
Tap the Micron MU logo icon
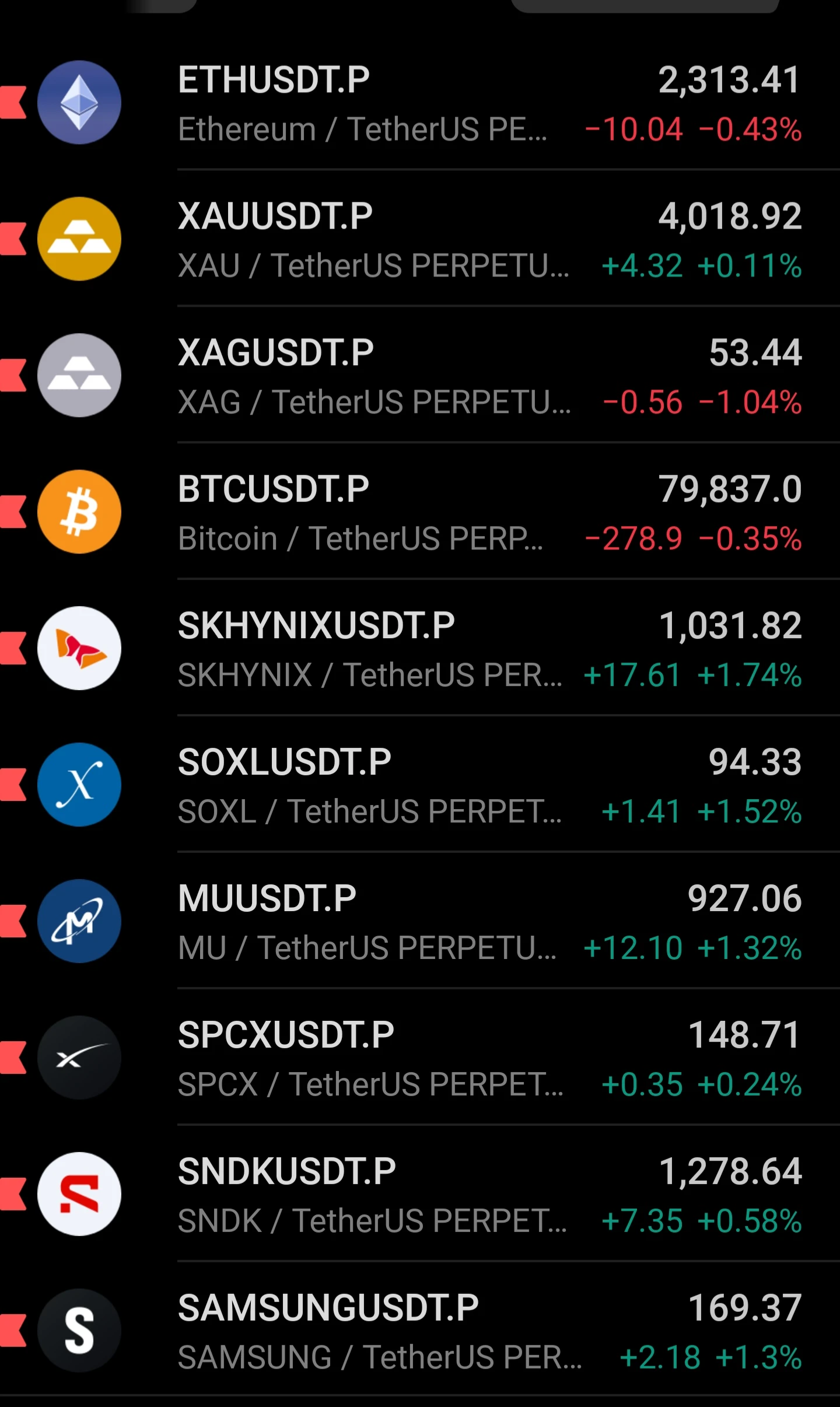pyautogui.click(x=79, y=921)
